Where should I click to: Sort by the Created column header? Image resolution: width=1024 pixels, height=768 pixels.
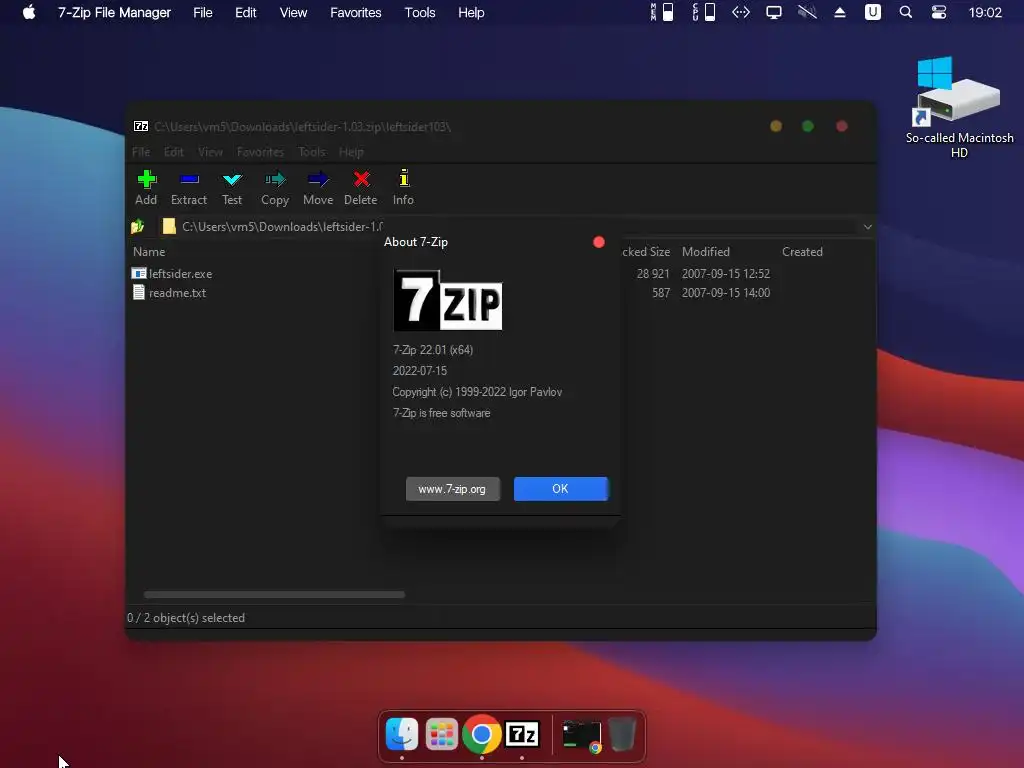(x=803, y=251)
